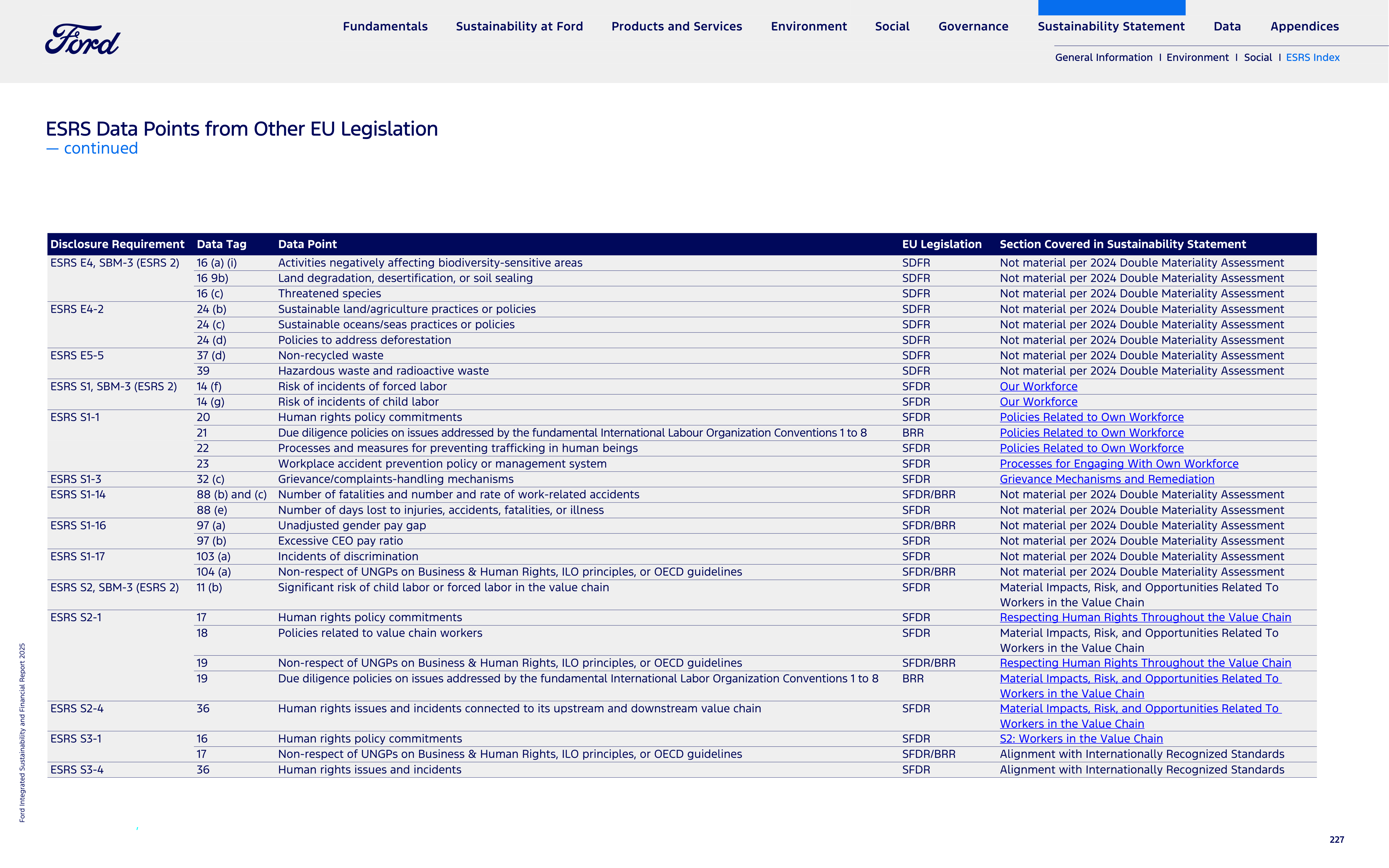Open S2: Workers in the Value Chain link
The image size is (1389, 868).
[1081, 739]
